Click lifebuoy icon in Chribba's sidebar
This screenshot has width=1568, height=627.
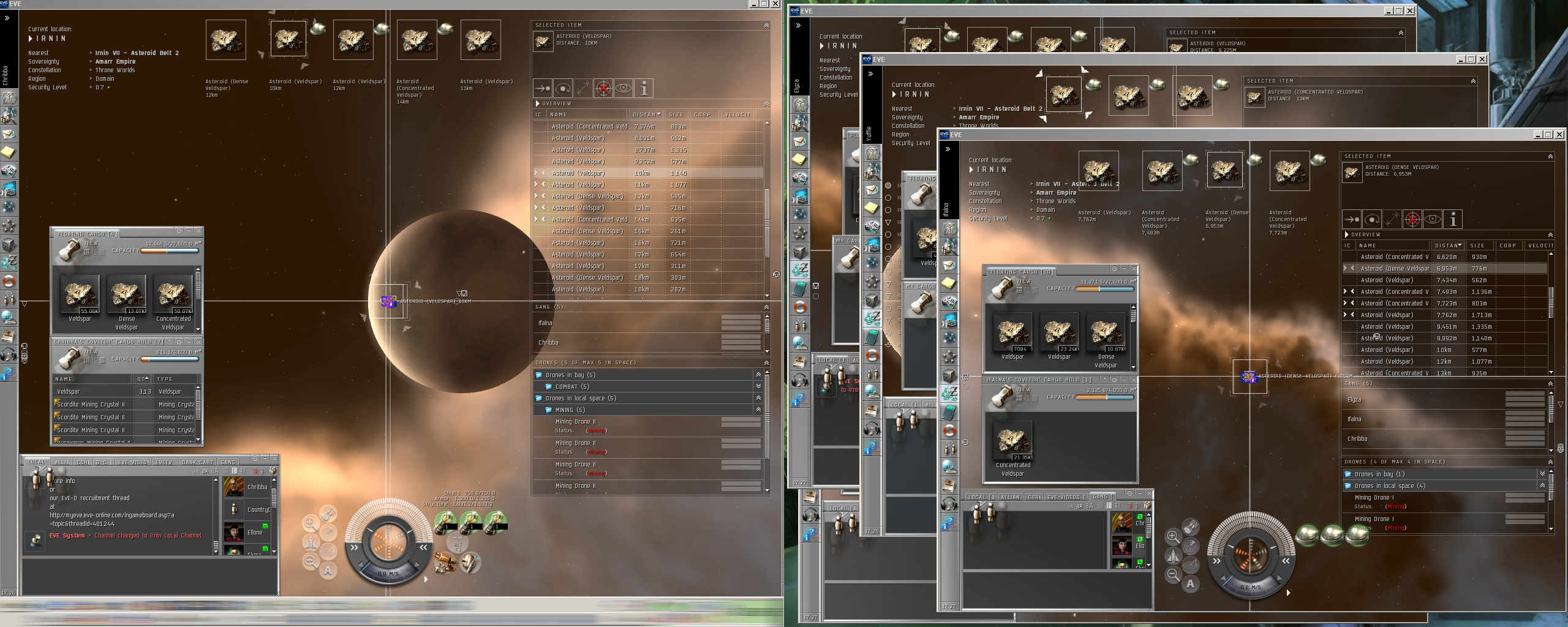pos(9,281)
